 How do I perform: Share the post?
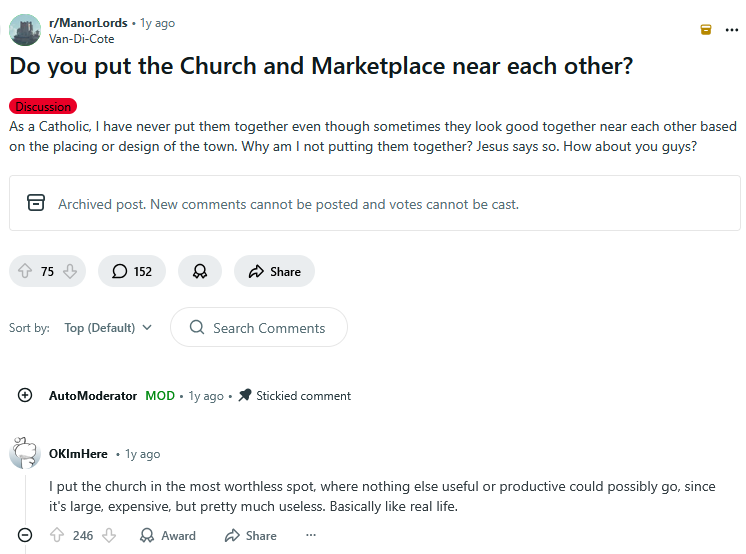pos(274,271)
